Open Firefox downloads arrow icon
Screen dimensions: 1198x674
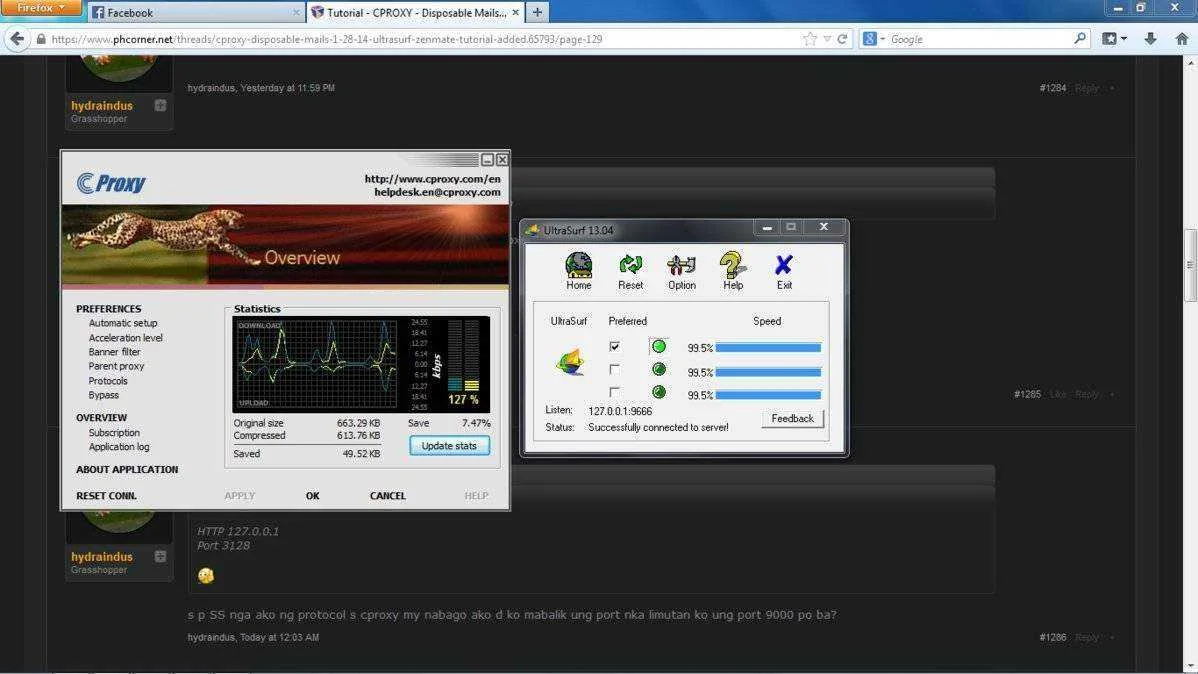1150,39
